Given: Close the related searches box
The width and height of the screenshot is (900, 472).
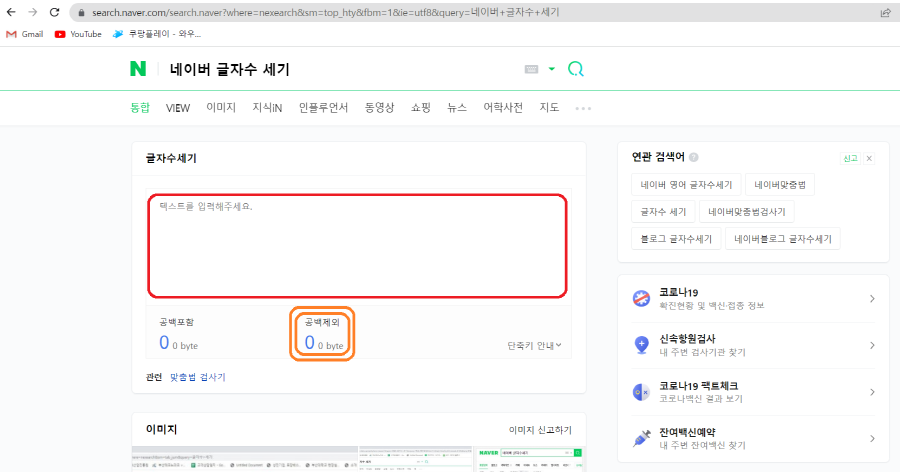Looking at the screenshot, I should [x=869, y=158].
